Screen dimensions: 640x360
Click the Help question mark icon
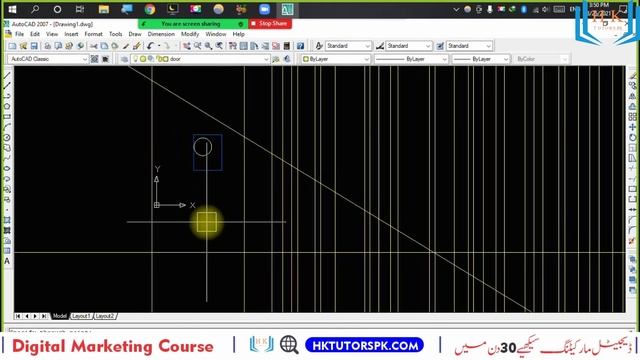point(300,46)
